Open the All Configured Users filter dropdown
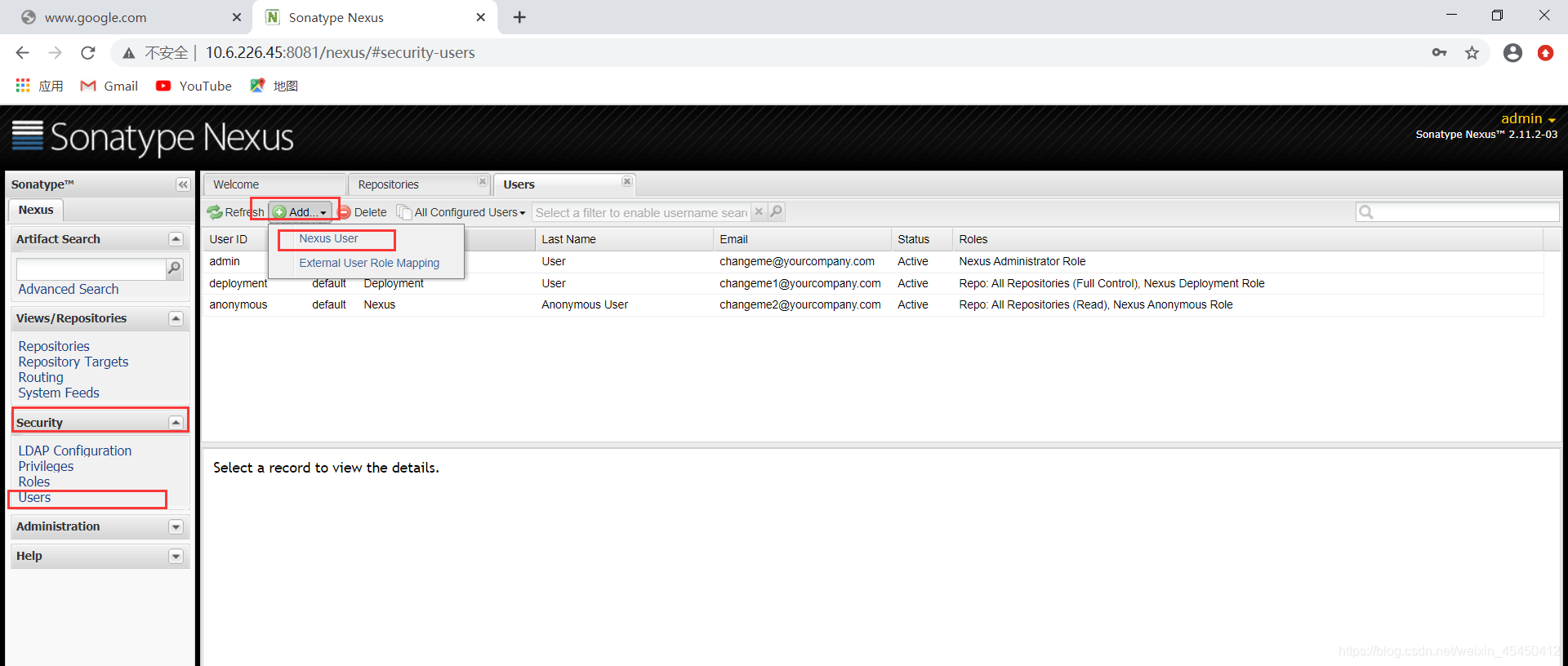 point(461,212)
